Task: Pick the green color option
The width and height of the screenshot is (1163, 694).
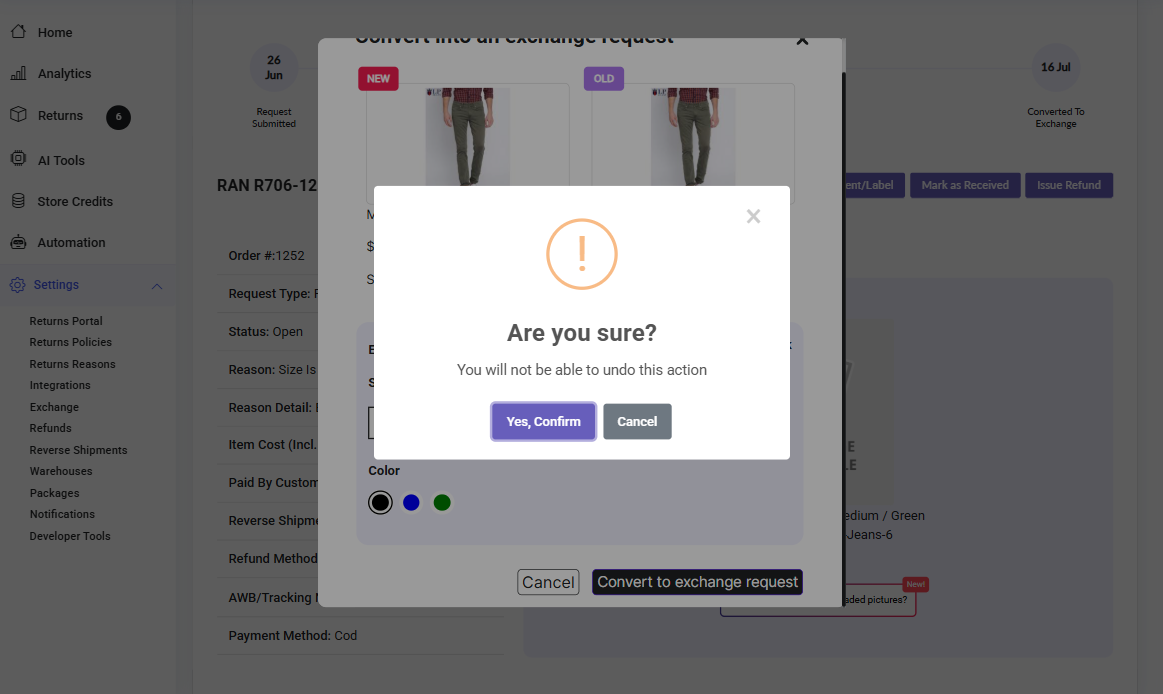Action: point(442,502)
